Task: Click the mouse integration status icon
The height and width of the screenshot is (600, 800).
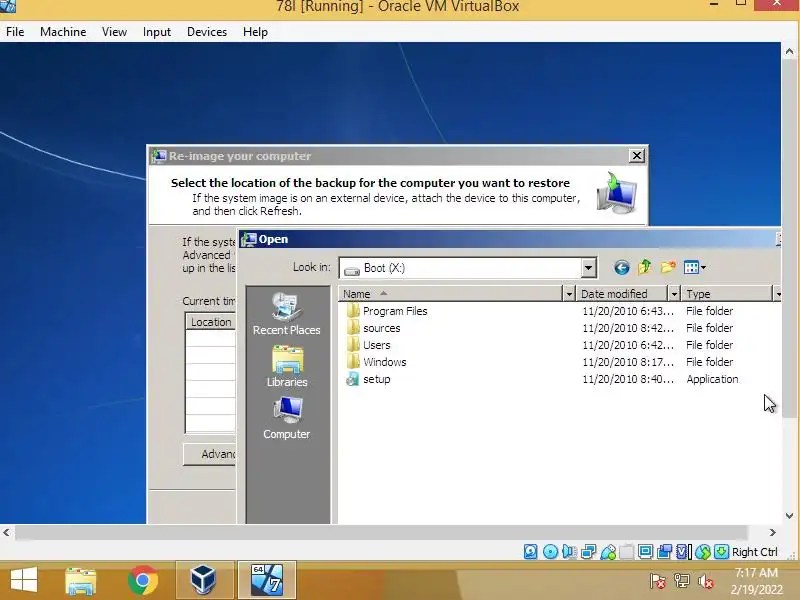Action: point(703,552)
